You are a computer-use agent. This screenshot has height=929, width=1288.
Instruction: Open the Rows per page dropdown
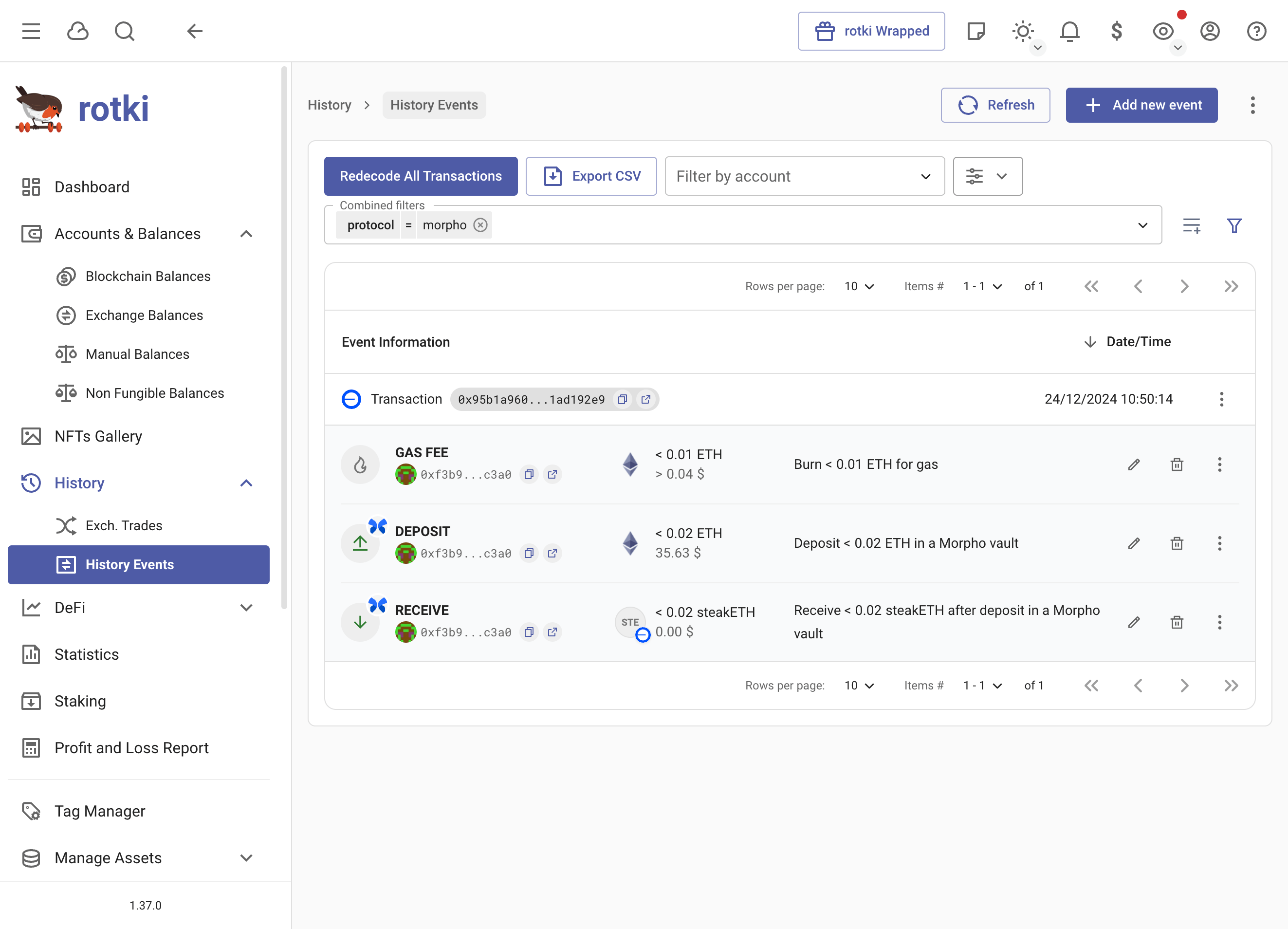[x=858, y=287]
